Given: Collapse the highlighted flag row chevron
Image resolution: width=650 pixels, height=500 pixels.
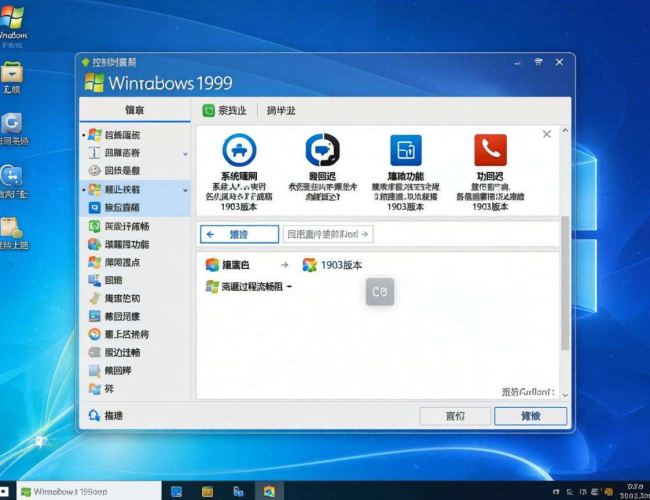Looking at the screenshot, I should (185, 190).
